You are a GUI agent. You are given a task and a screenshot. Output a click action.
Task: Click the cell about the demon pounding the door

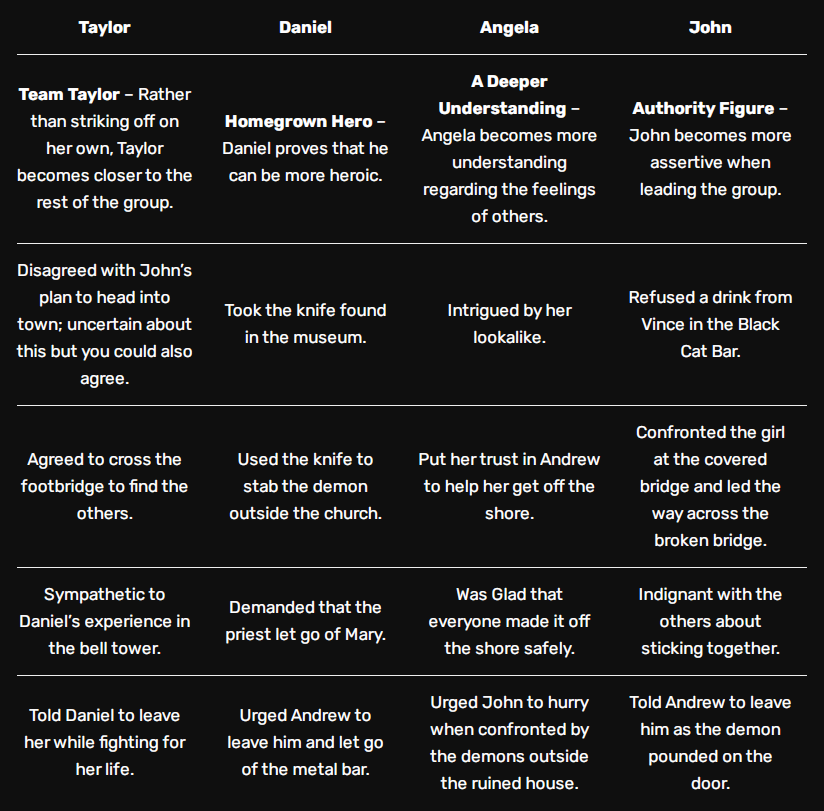[x=710, y=742]
